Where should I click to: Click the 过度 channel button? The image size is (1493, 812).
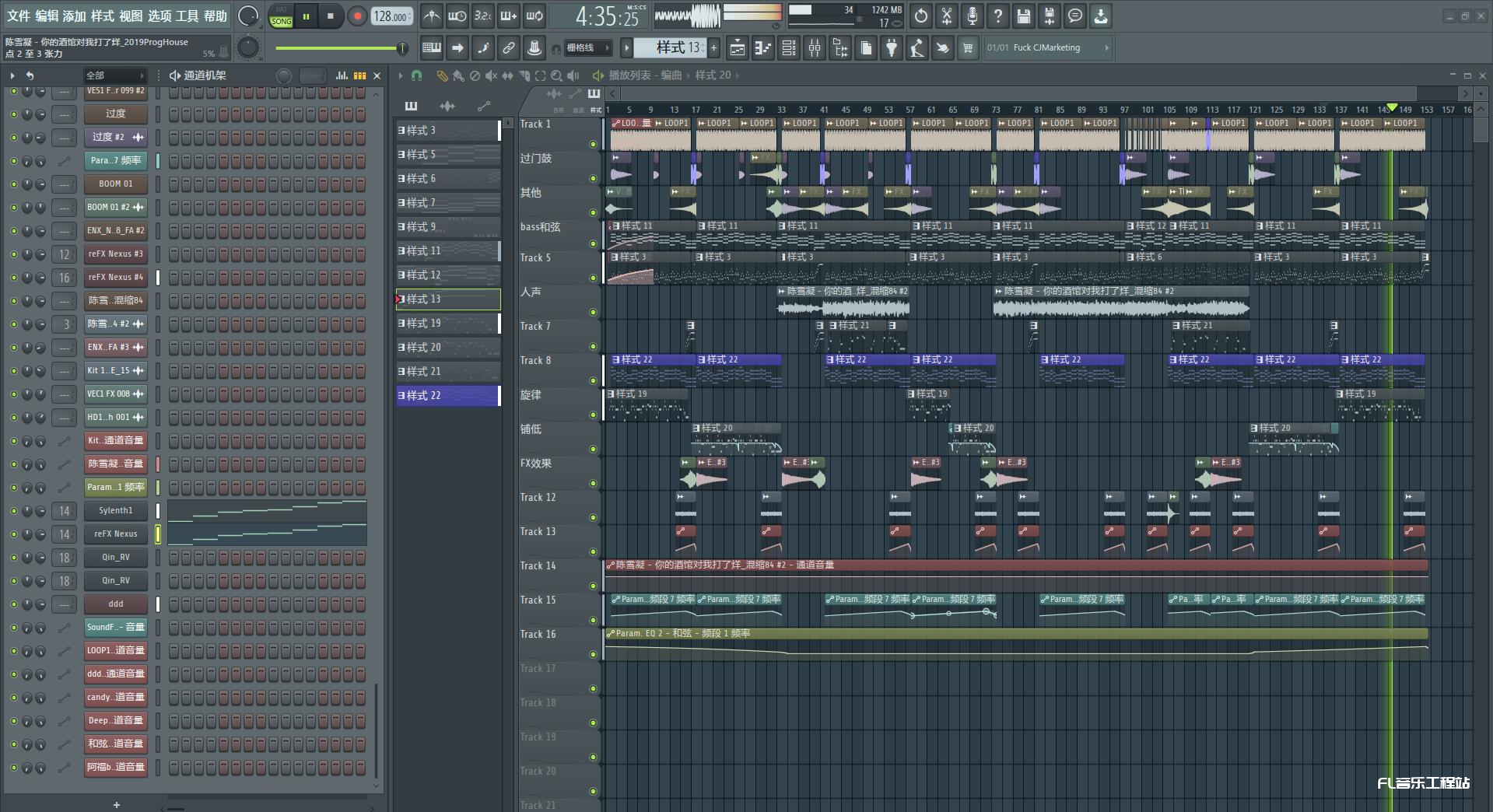pyautogui.click(x=115, y=114)
